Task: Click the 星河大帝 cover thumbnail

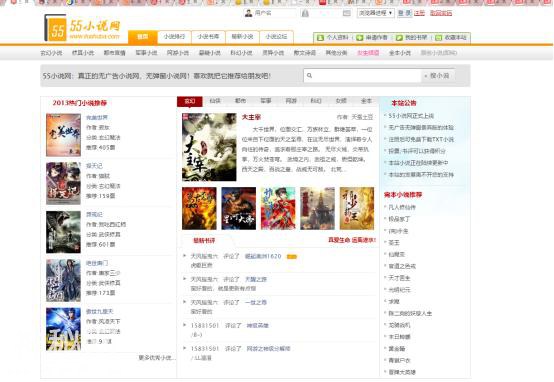Action: point(238,208)
